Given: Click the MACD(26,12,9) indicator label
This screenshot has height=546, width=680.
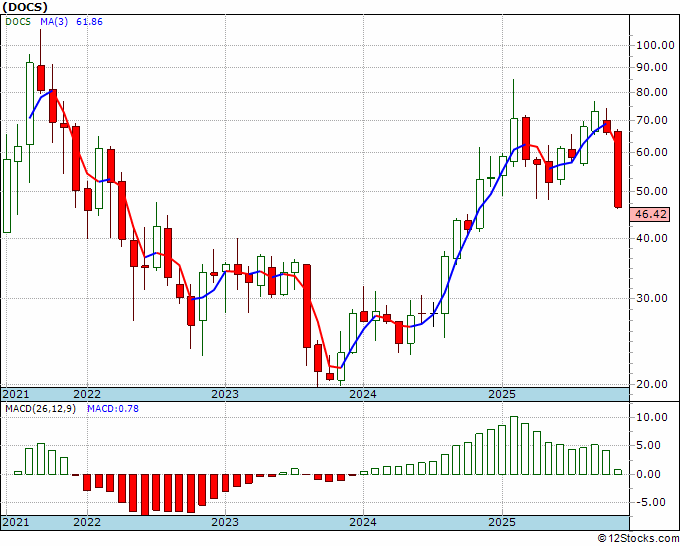Looking at the screenshot, I should [40, 409].
